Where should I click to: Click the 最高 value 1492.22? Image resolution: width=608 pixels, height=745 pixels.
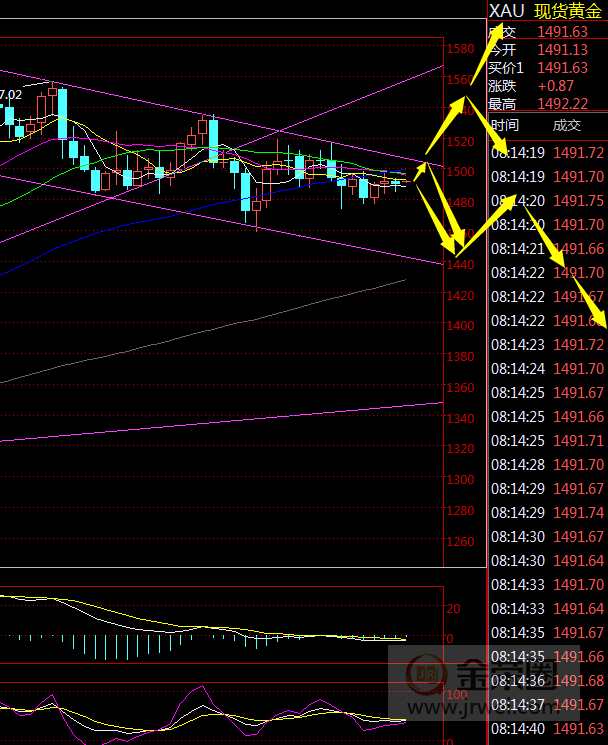point(562,104)
